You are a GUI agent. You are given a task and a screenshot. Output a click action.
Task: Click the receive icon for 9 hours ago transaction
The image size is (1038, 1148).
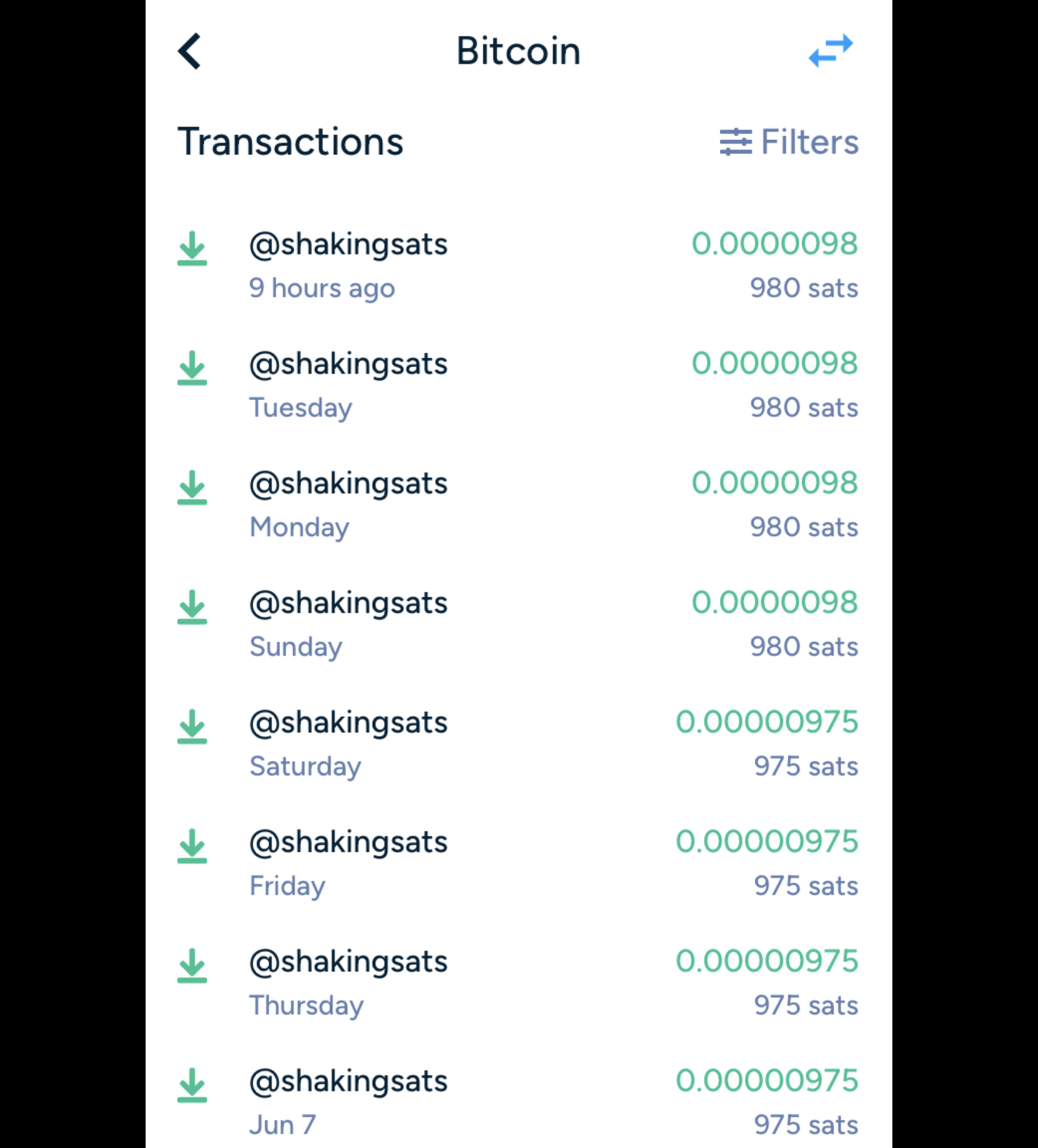(192, 248)
